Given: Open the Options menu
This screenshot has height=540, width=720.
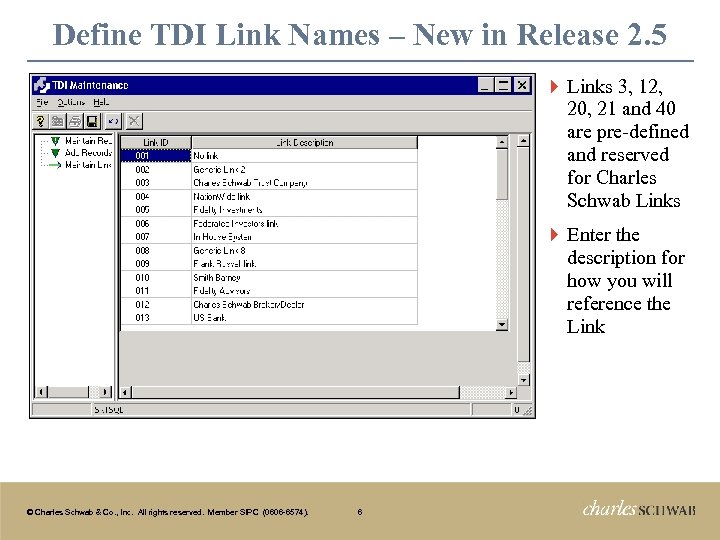Looking at the screenshot, I should [71, 102].
